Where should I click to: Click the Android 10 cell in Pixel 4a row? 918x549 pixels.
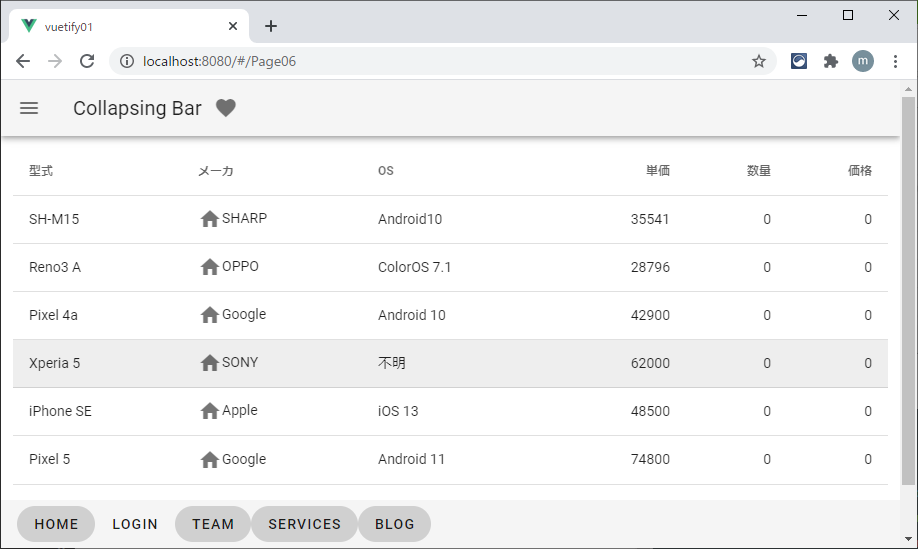(x=412, y=315)
